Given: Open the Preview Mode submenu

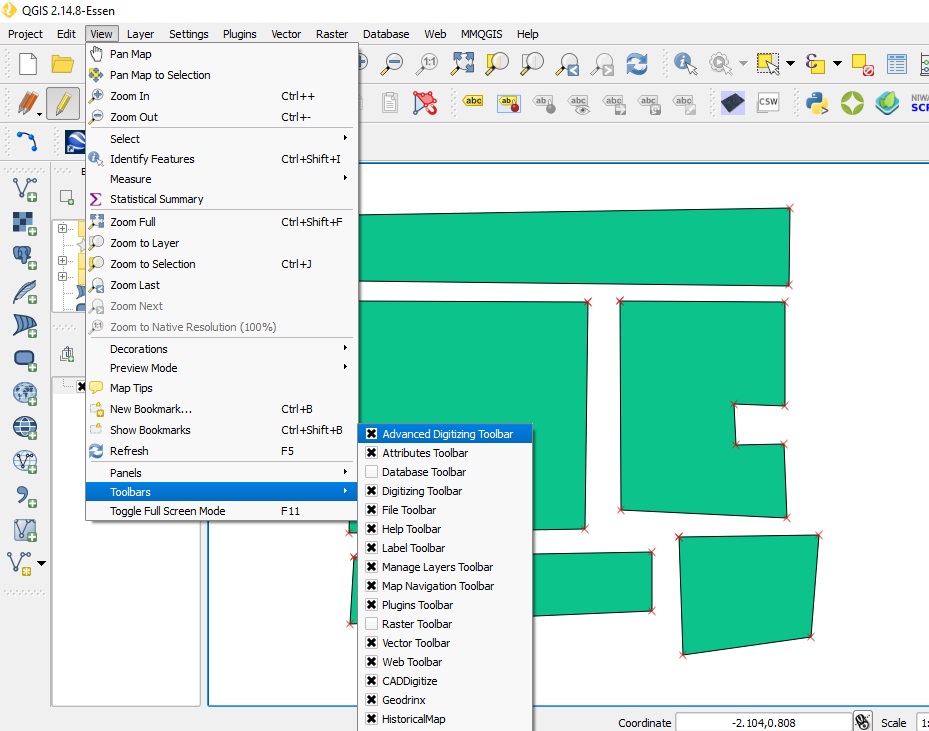Looking at the screenshot, I should 222,368.
